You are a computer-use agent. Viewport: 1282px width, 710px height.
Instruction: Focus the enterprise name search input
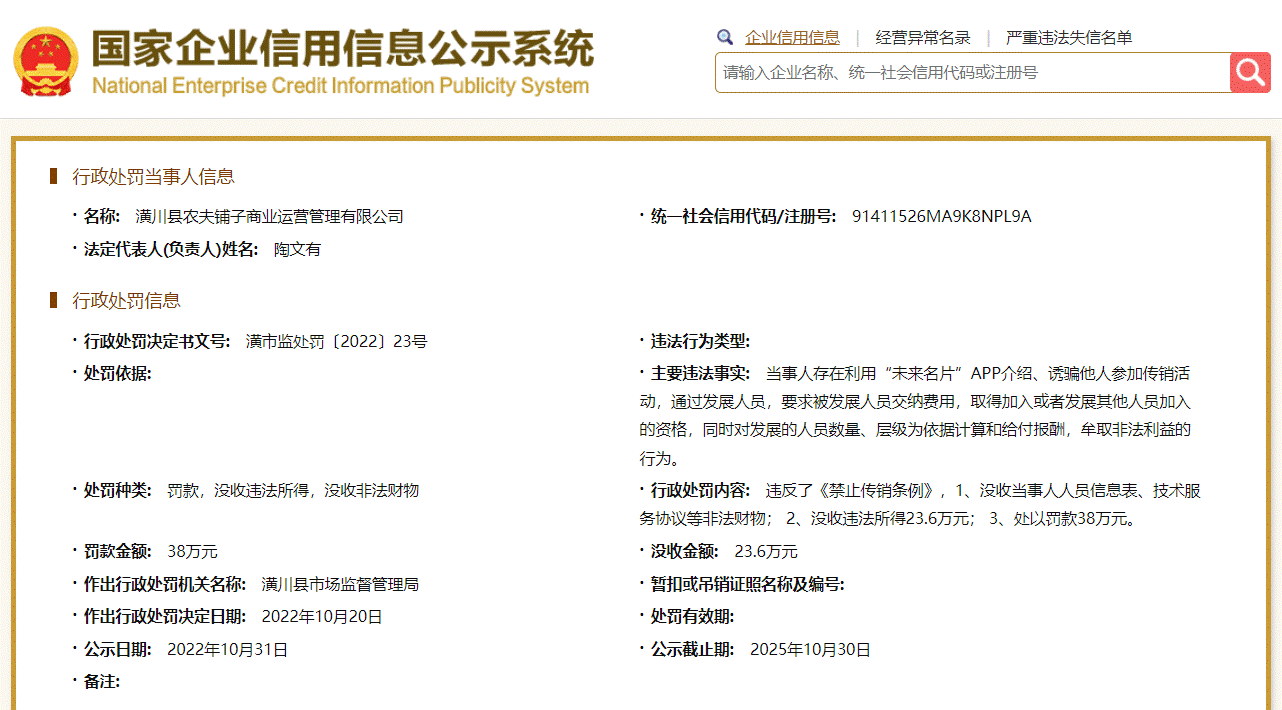972,72
